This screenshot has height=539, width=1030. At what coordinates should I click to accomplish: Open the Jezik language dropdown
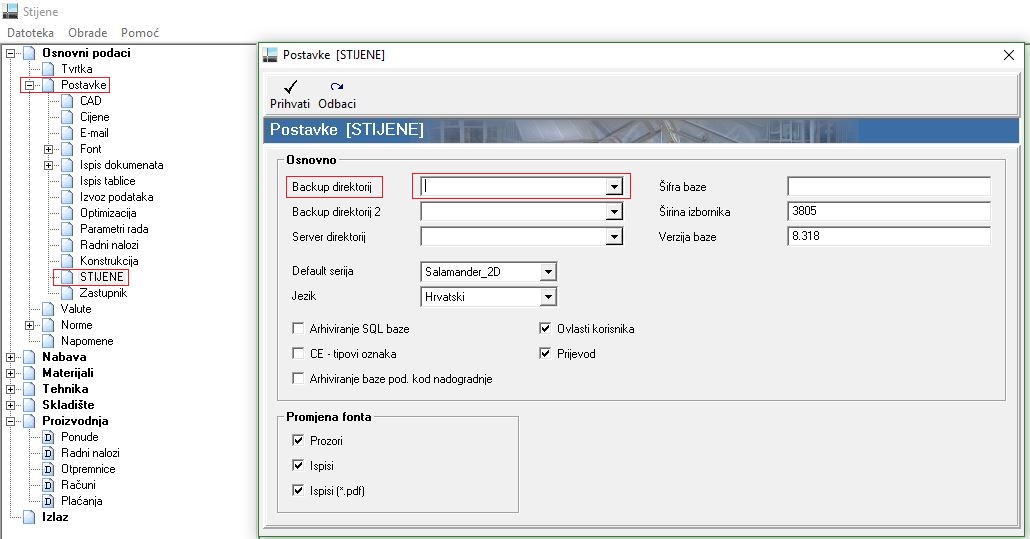(x=548, y=297)
